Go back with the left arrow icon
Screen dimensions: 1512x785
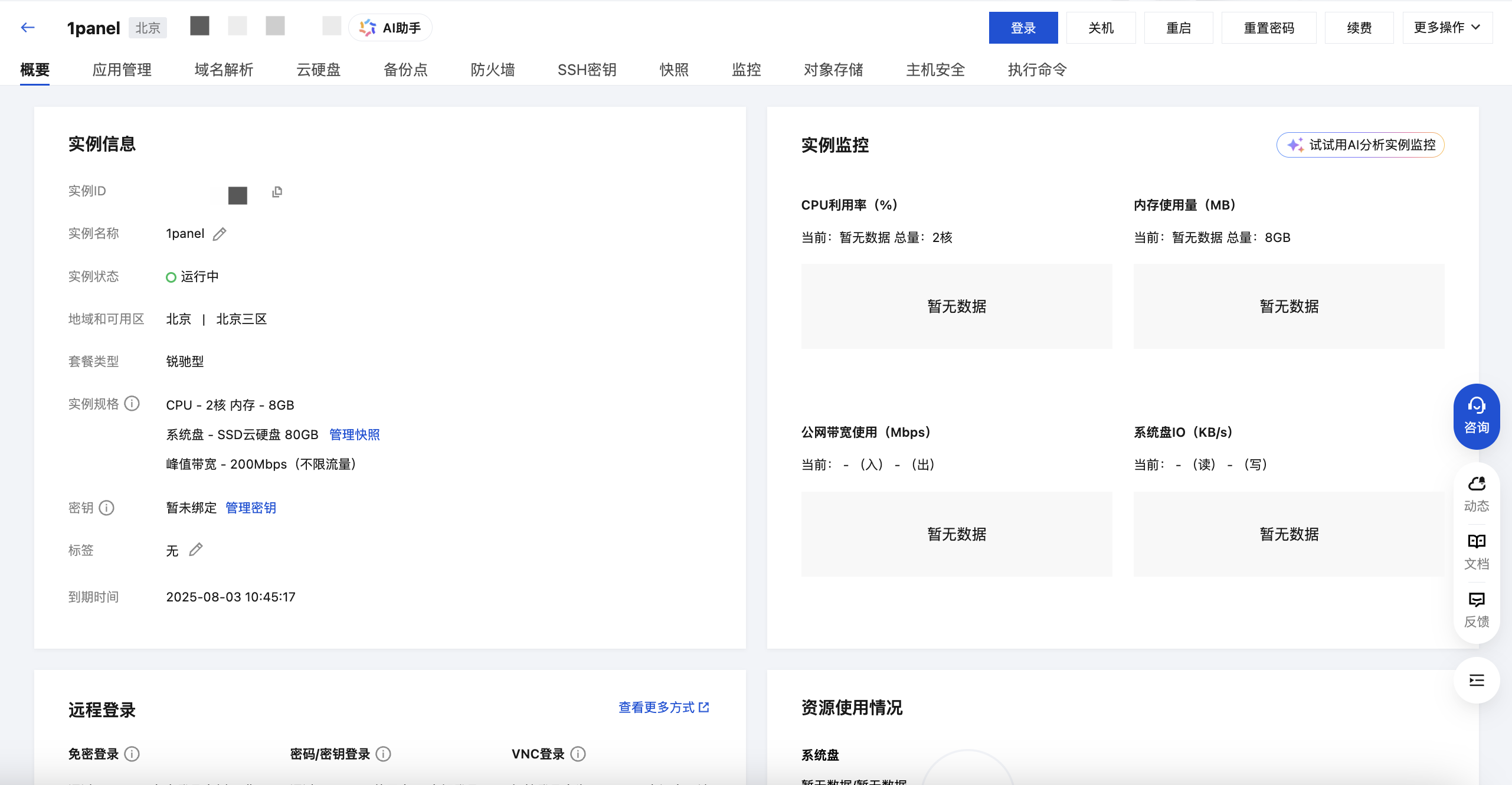pos(28,28)
